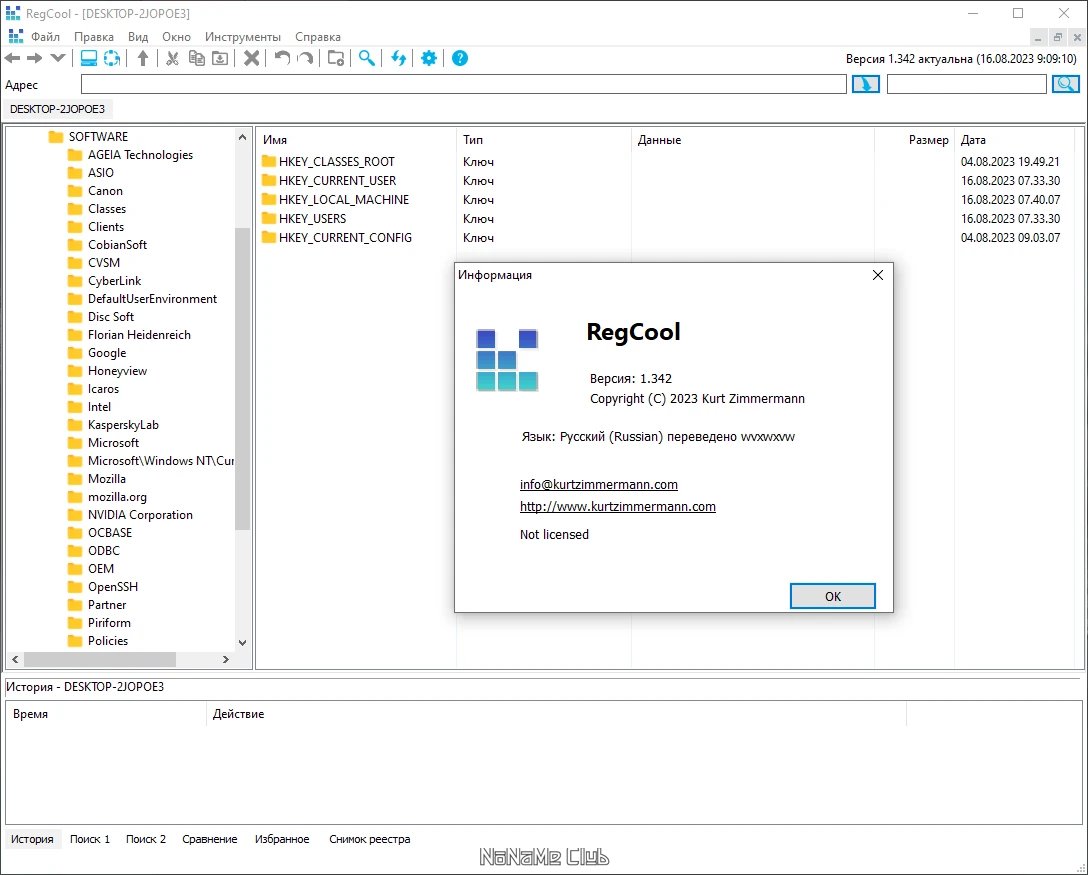Click the blue Help question mark icon
This screenshot has width=1088, height=875.
(x=460, y=58)
